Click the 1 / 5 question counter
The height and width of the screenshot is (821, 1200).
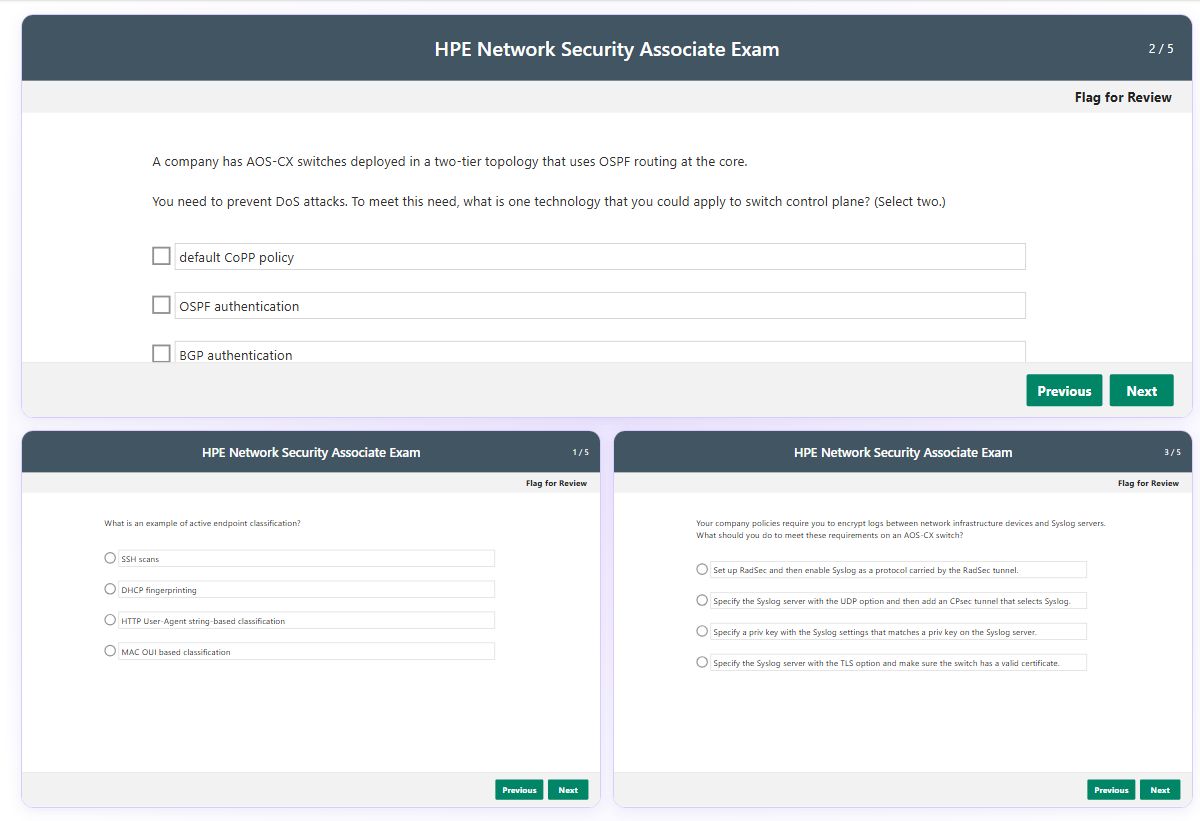(x=580, y=452)
